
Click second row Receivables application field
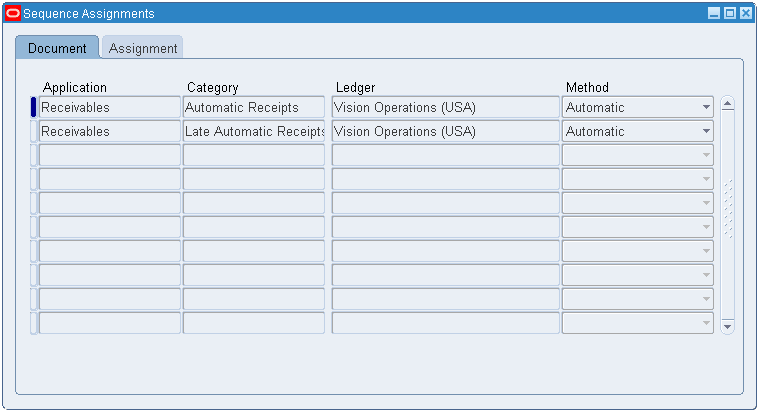pos(109,131)
